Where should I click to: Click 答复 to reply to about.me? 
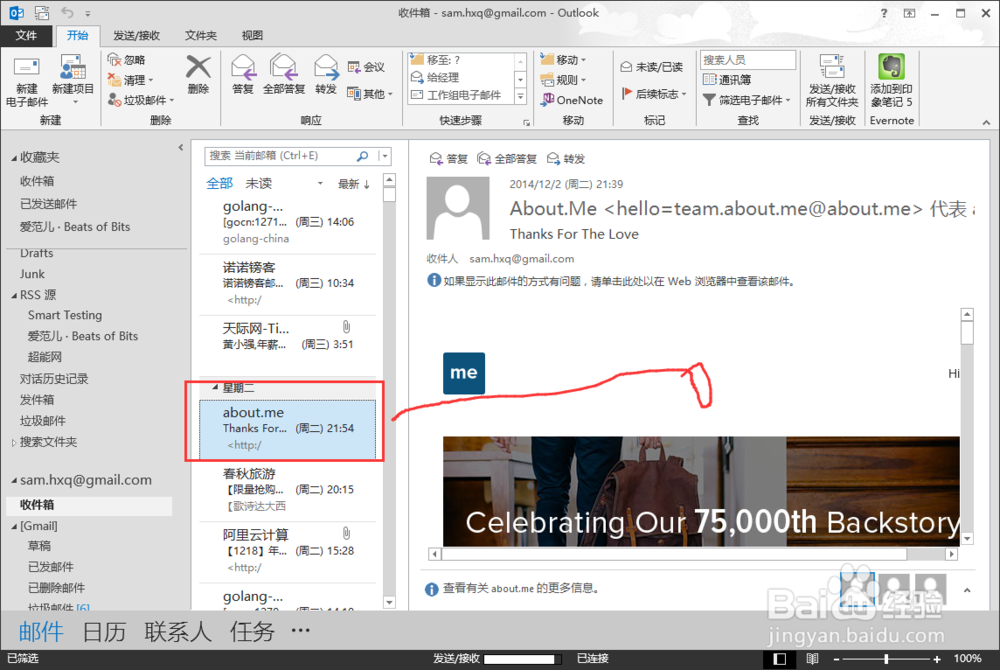tap(242, 75)
